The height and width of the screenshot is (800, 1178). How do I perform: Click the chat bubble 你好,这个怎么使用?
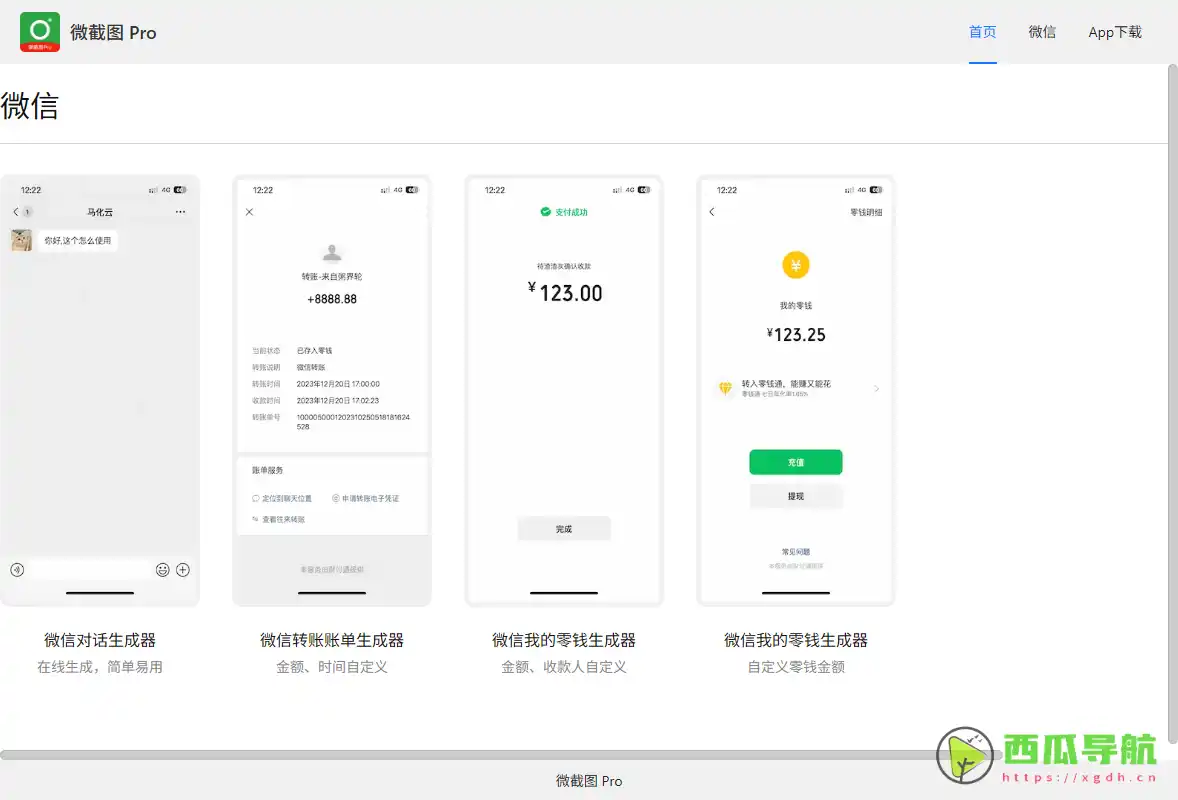coord(78,240)
